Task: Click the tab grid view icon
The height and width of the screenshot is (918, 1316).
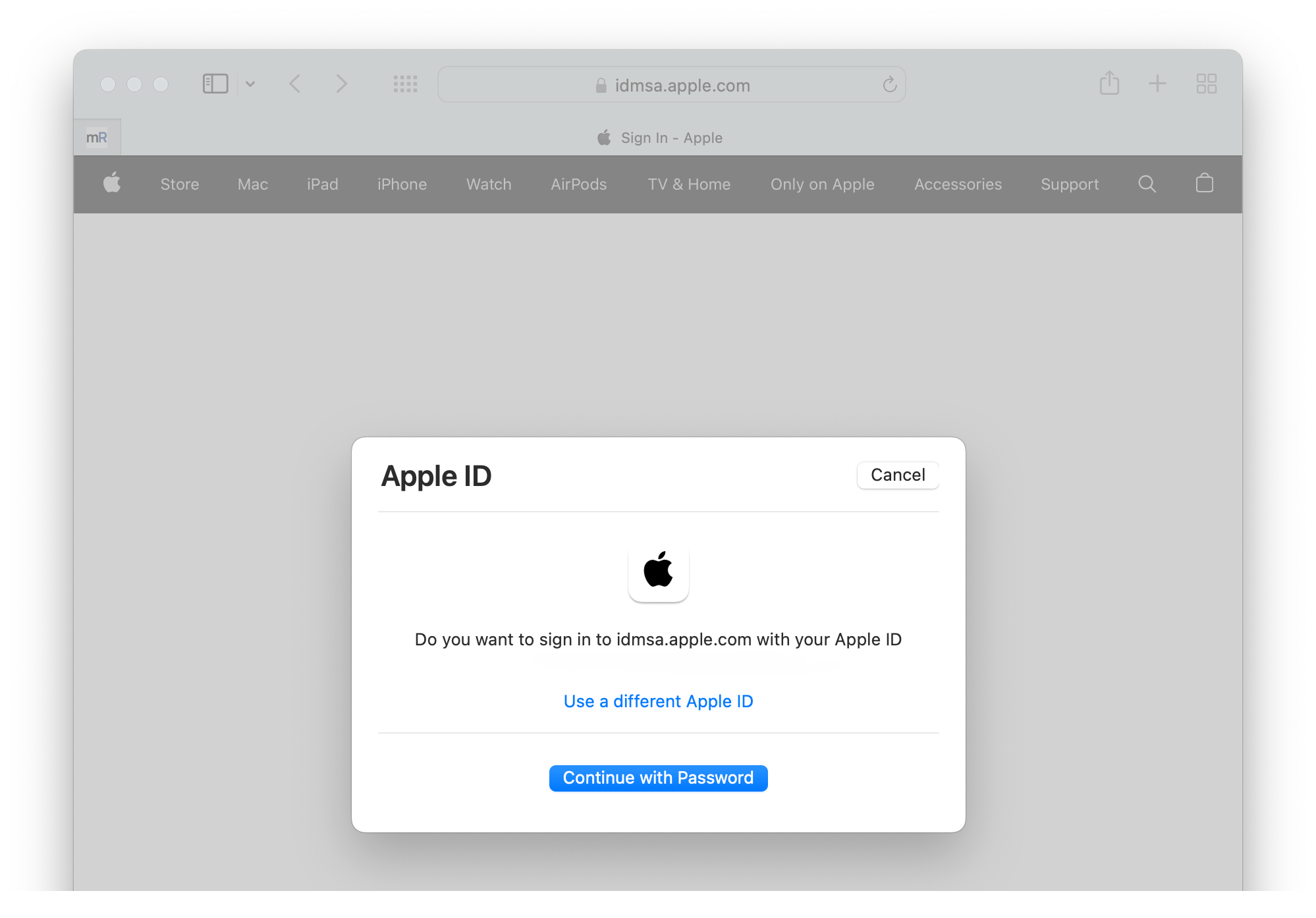Action: pos(1207,84)
